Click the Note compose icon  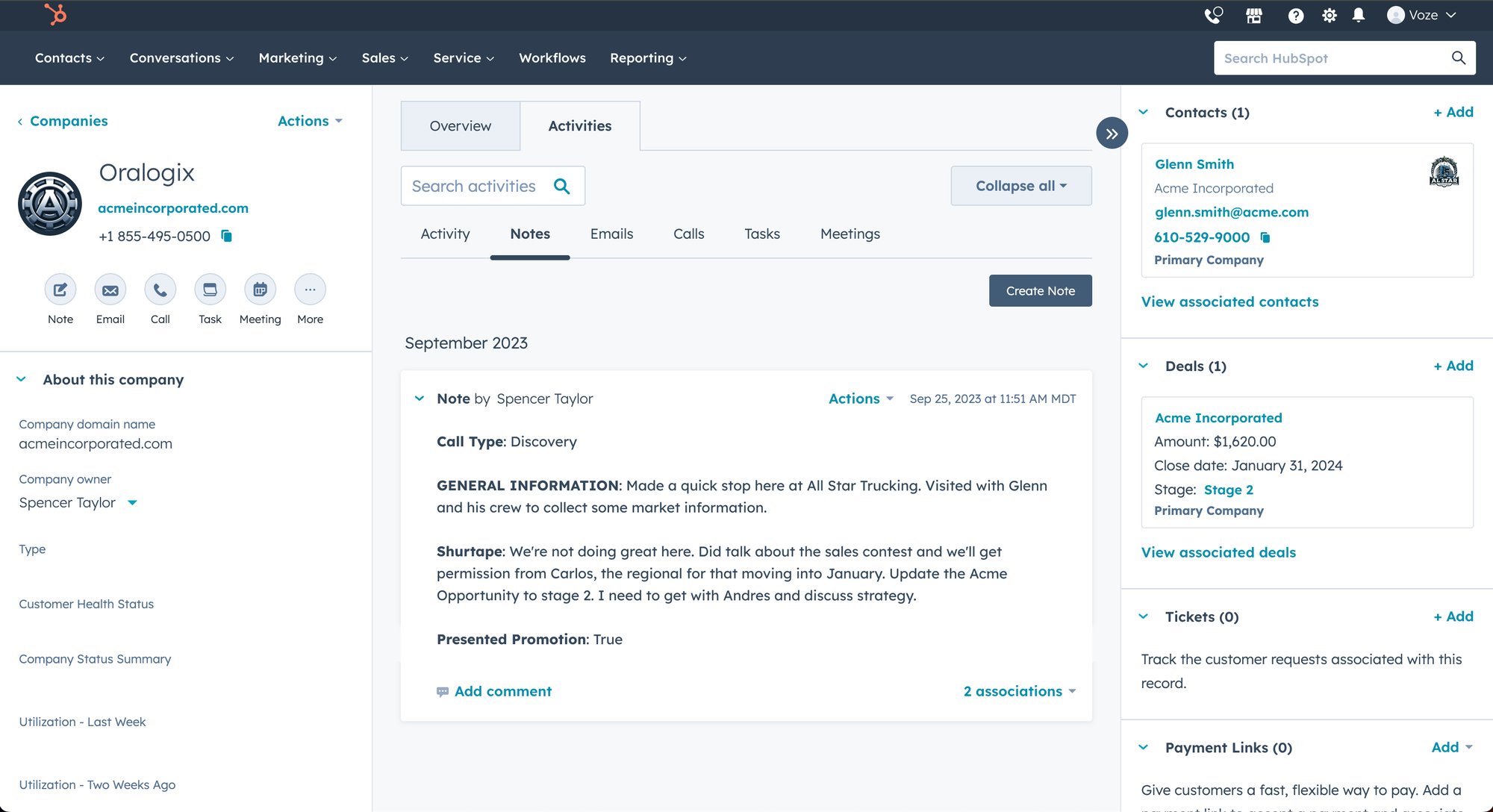tap(60, 290)
